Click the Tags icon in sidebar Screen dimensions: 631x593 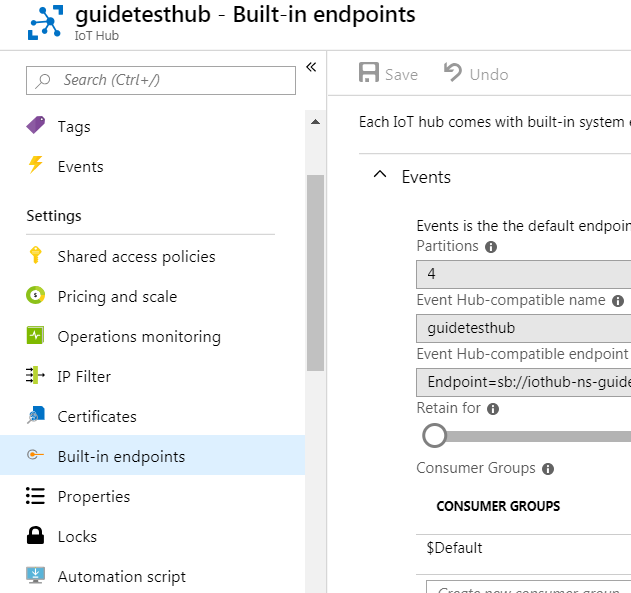36,126
